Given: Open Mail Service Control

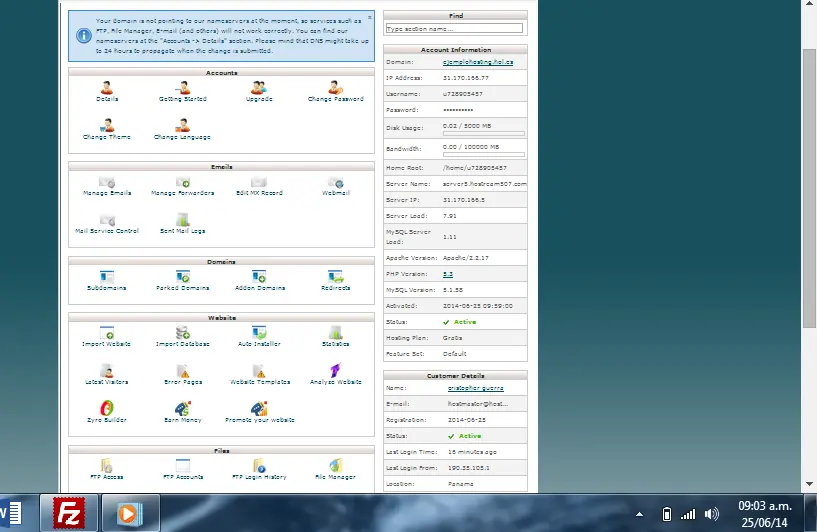Looking at the screenshot, I should (x=107, y=220).
